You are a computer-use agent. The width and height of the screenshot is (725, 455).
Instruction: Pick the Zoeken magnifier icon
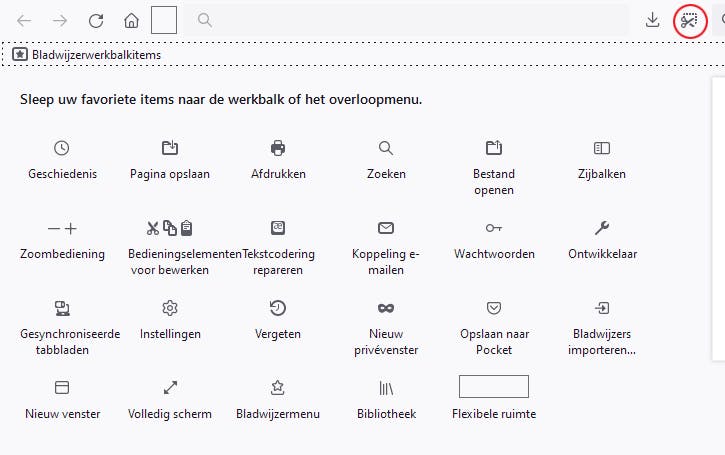pyautogui.click(x=386, y=148)
